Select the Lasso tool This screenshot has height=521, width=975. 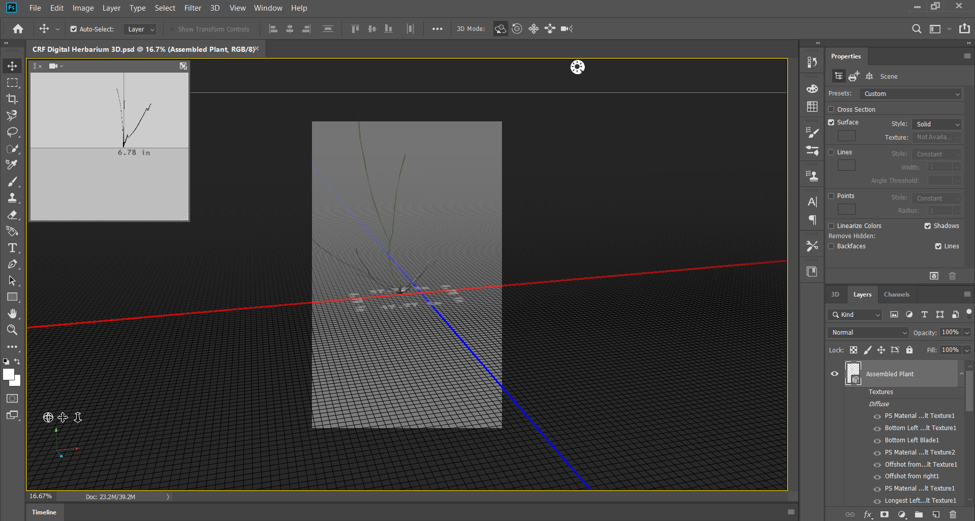click(x=12, y=132)
